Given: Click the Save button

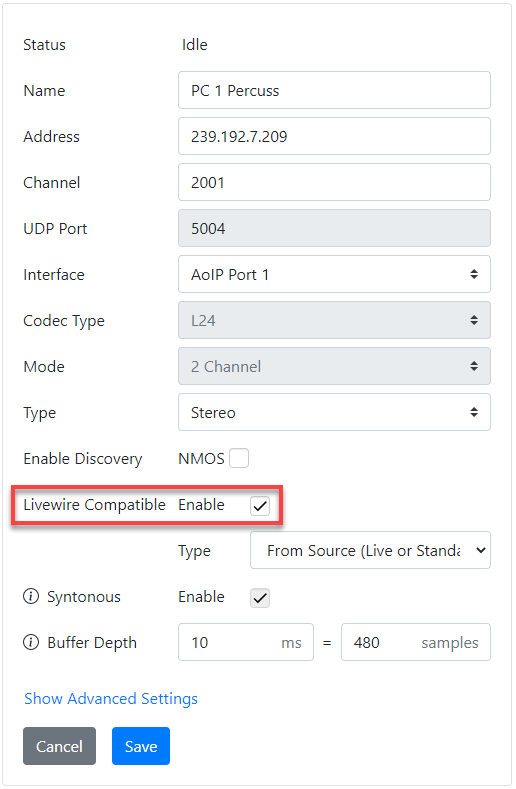Looking at the screenshot, I should click(141, 746).
